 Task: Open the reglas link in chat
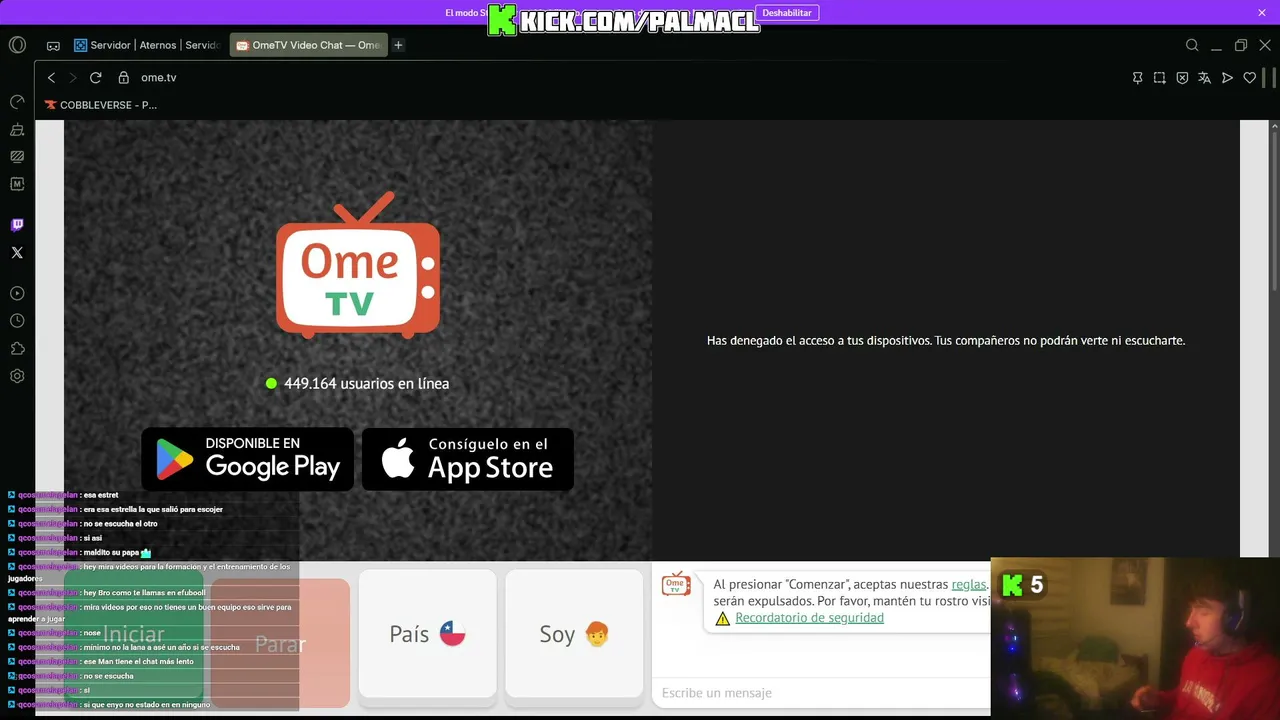tap(968, 585)
